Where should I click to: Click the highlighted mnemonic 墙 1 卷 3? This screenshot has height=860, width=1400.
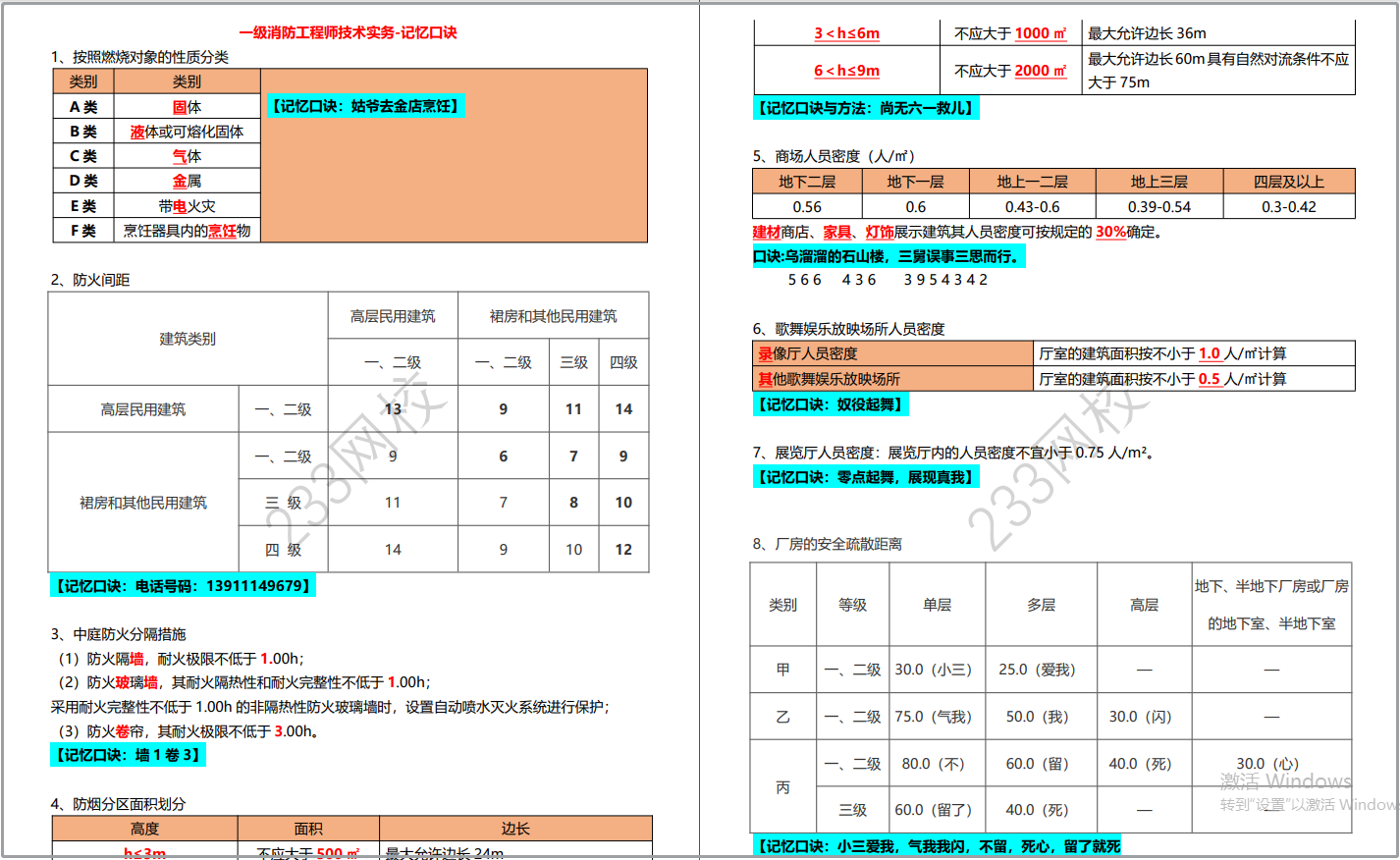(x=128, y=755)
